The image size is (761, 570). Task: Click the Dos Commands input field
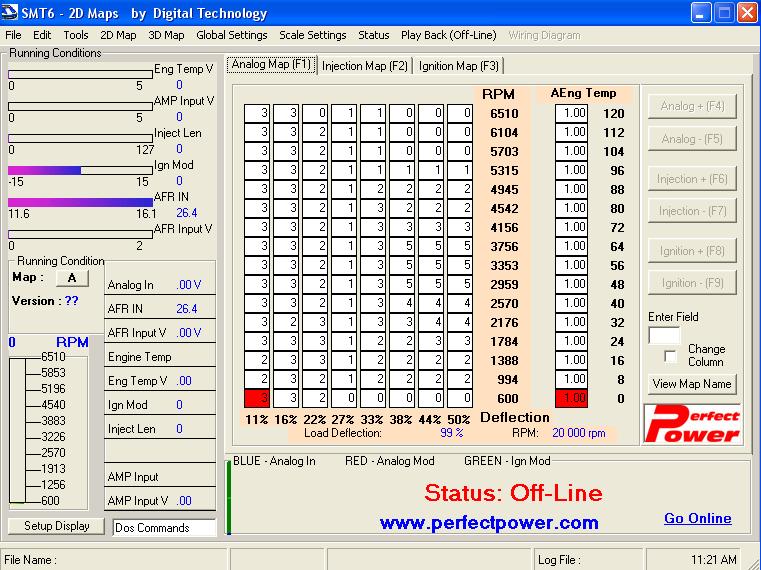pyautogui.click(x=163, y=527)
